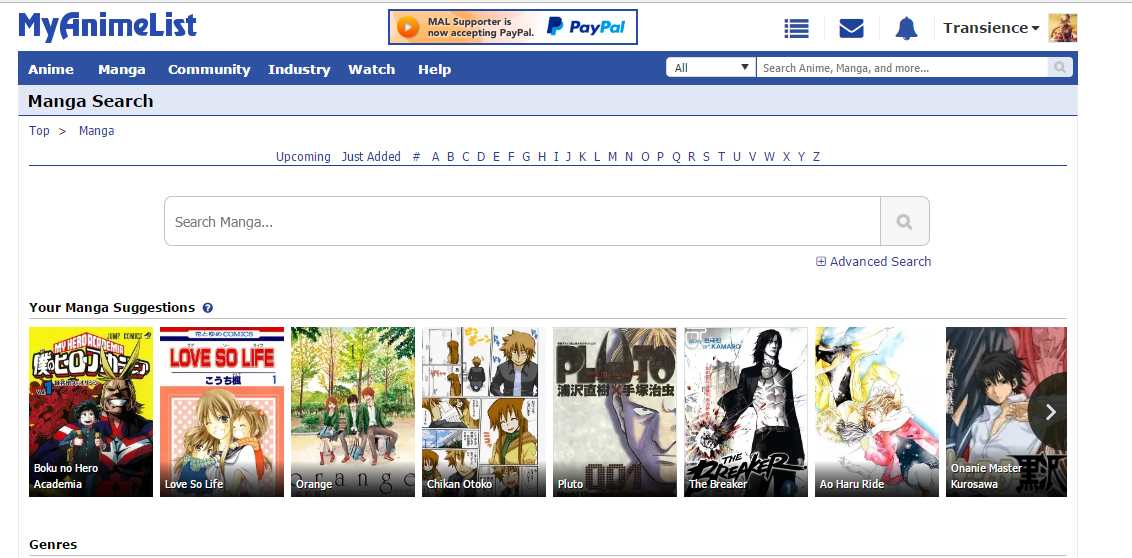This screenshot has height=558, width=1132.
Task: Expand Advanced Search options
Action: (874, 261)
